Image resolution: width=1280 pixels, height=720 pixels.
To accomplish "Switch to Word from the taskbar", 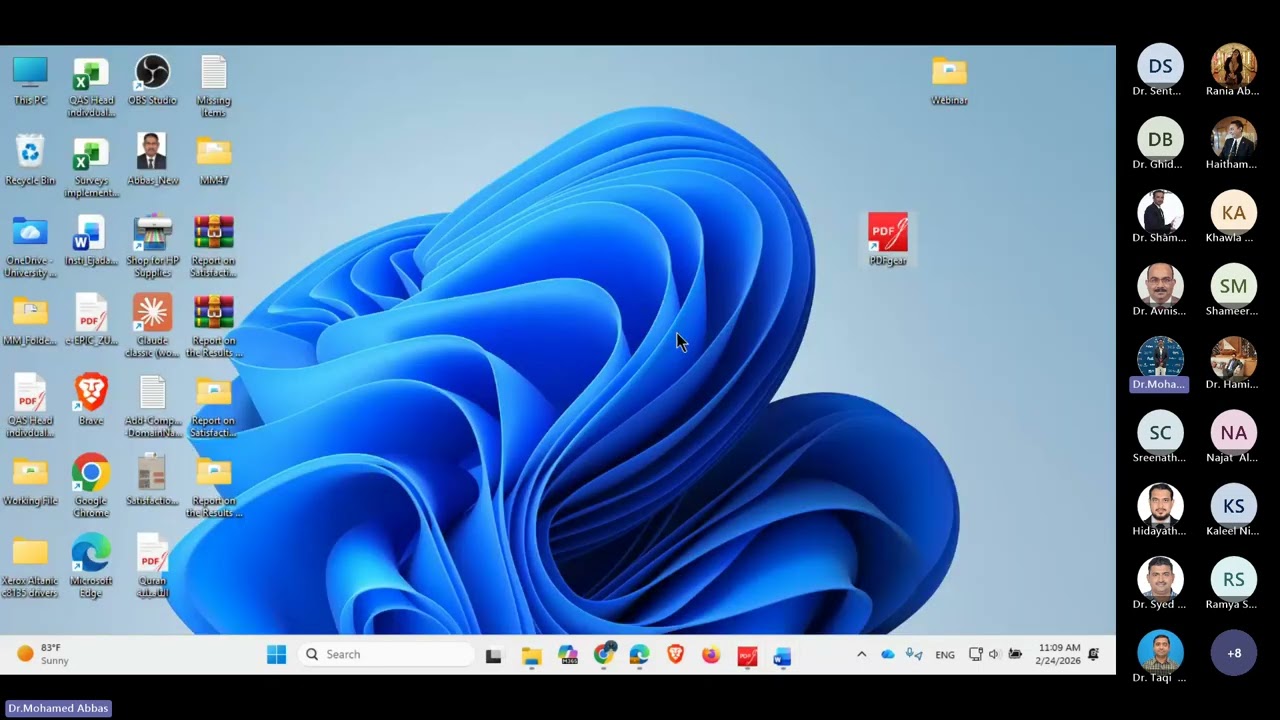I will pos(782,656).
